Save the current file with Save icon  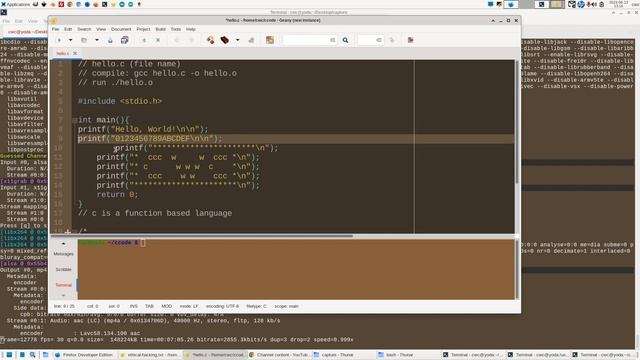pyautogui.click(x=110, y=40)
